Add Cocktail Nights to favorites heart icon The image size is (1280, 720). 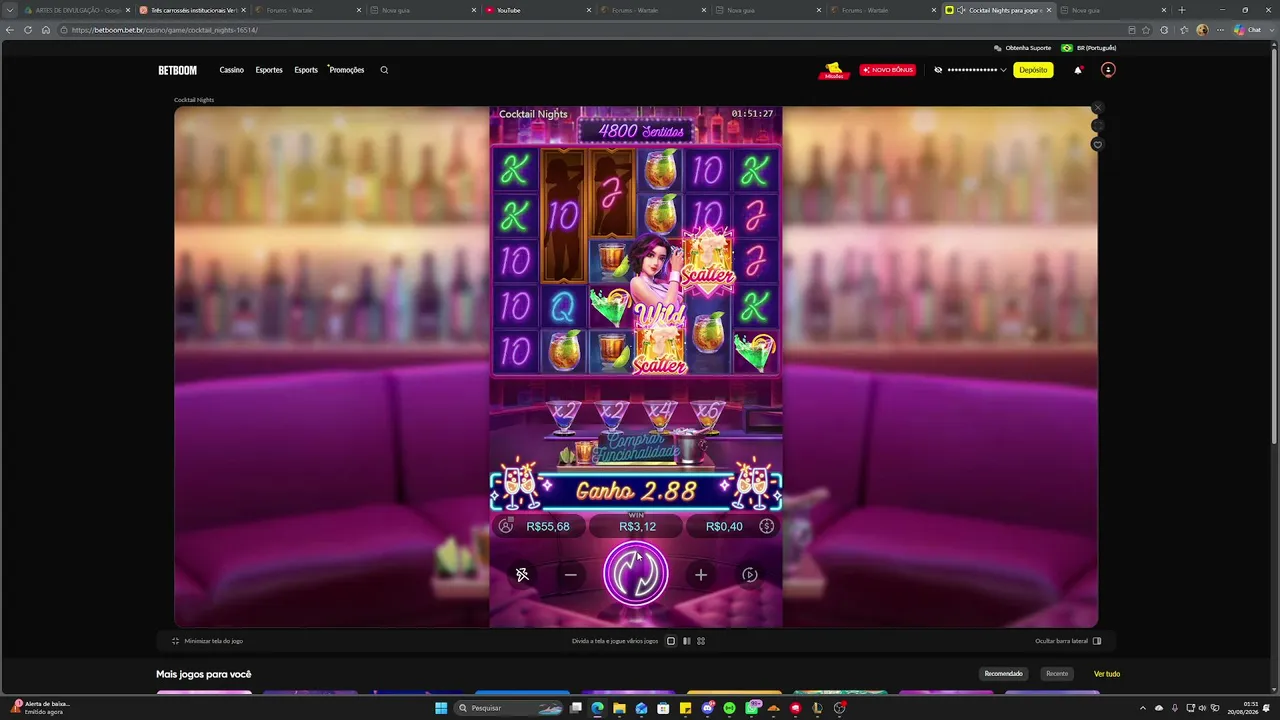click(1097, 145)
